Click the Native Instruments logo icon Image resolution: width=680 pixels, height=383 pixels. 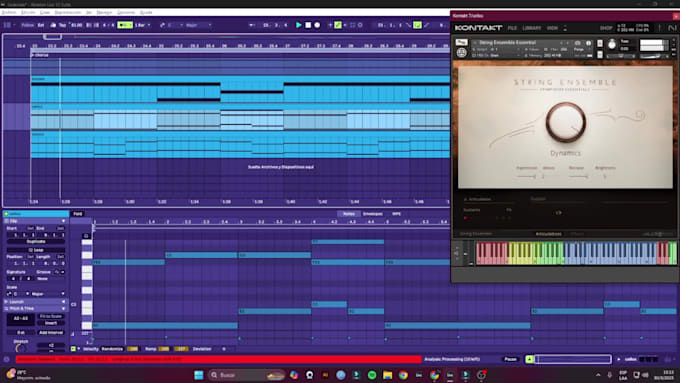coord(672,28)
